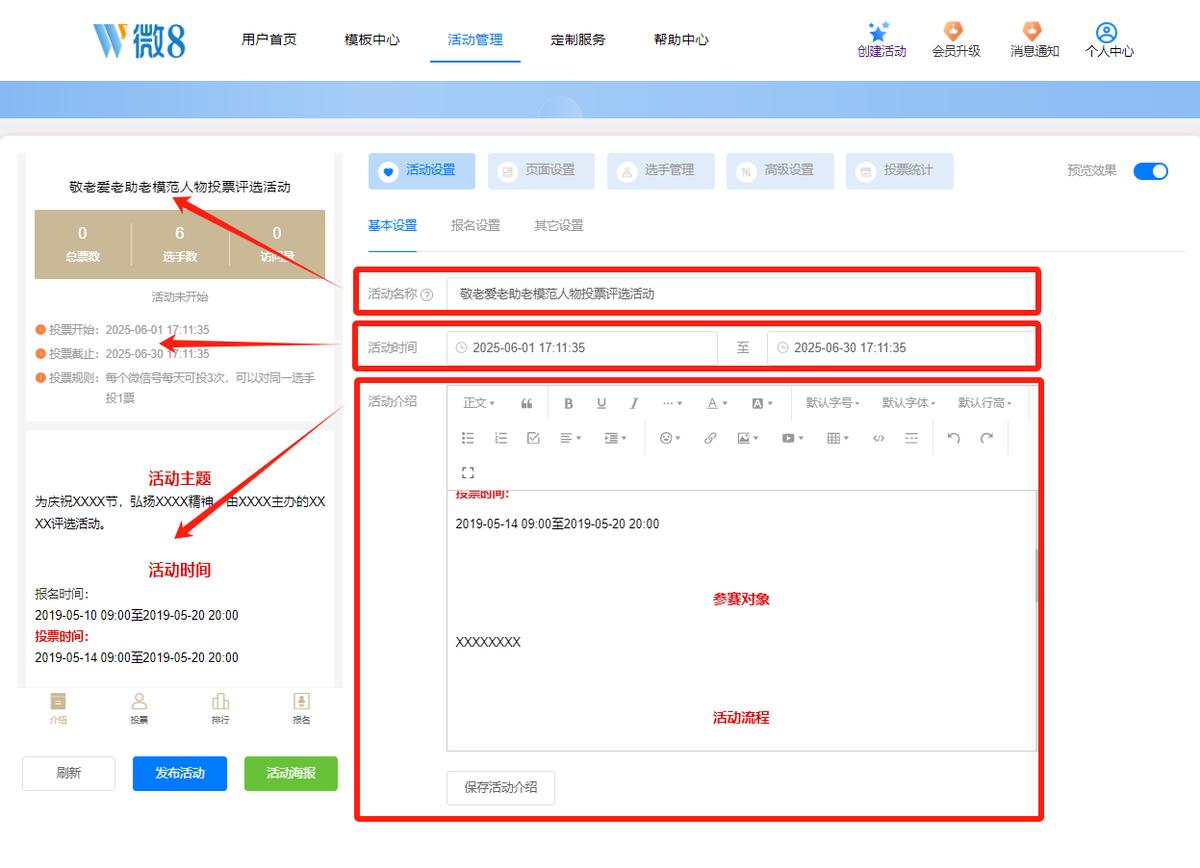Open the more text styles dropdown
1200x868 pixels.
coord(672,403)
